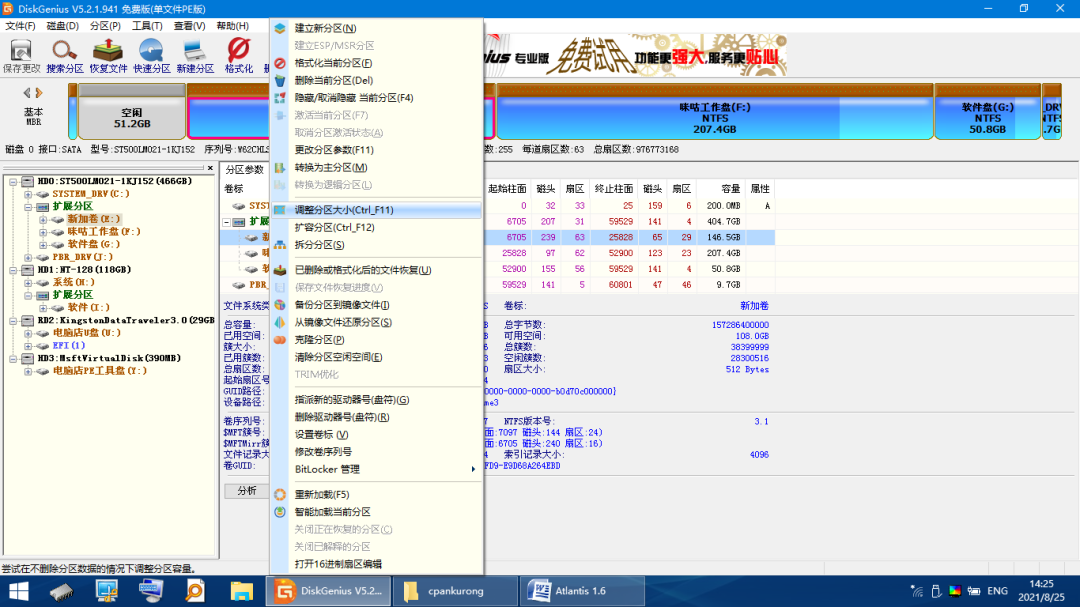
Task: Go to previous disk with left arrow
Action: pos(27,92)
